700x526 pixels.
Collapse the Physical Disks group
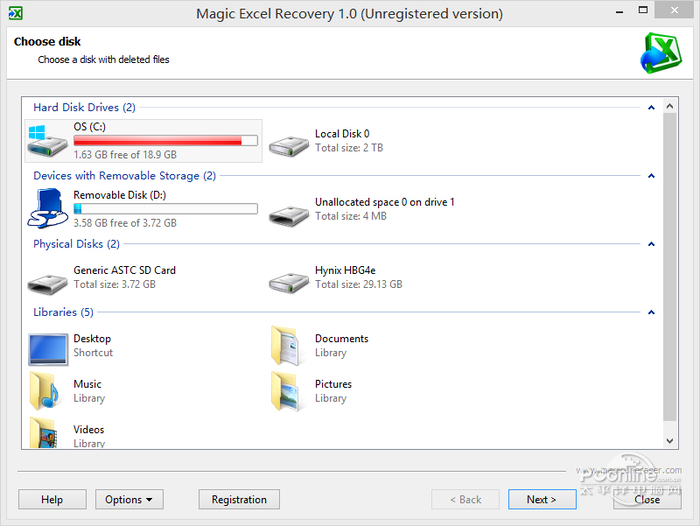coord(651,244)
